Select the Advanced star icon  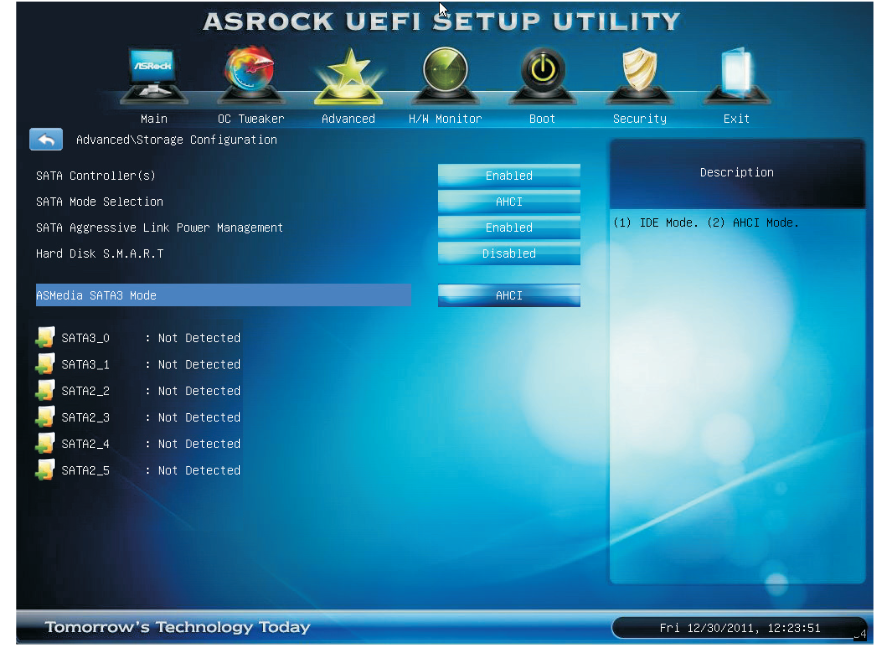point(348,76)
